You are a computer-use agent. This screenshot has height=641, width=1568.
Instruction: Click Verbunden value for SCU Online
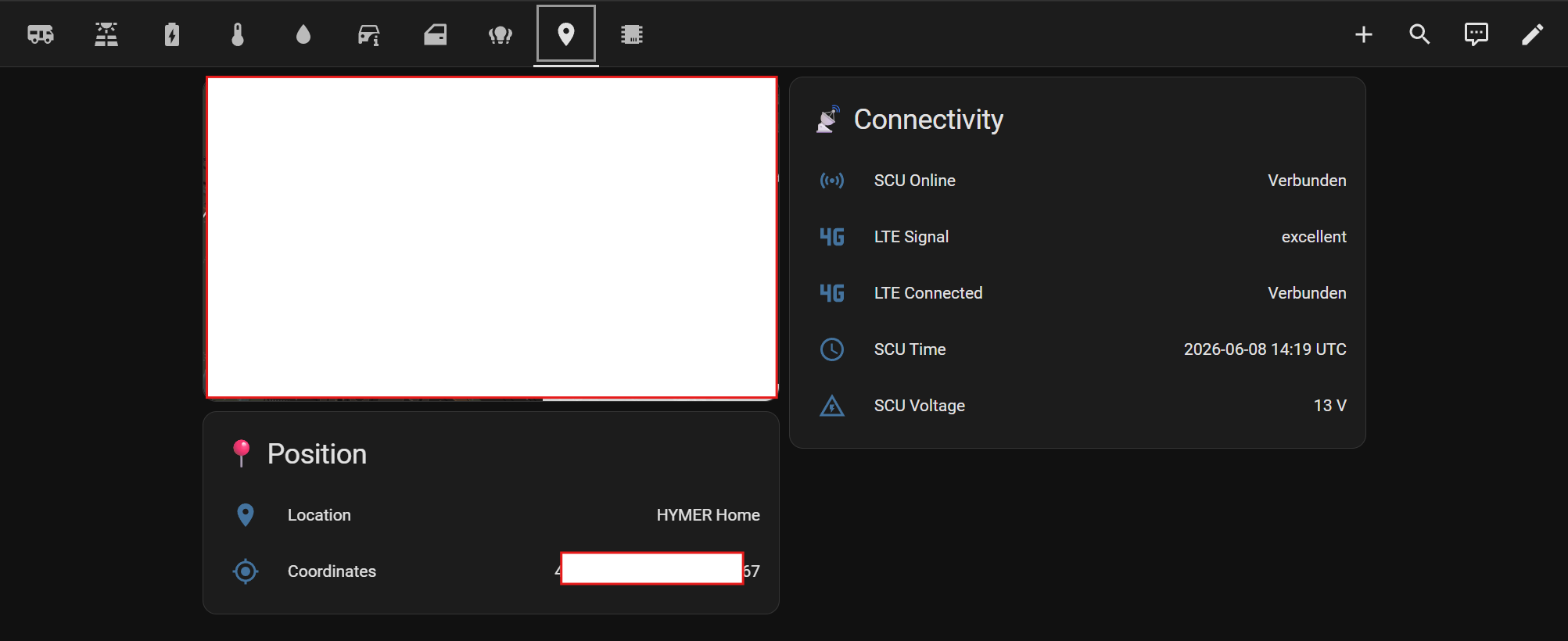[x=1307, y=181]
